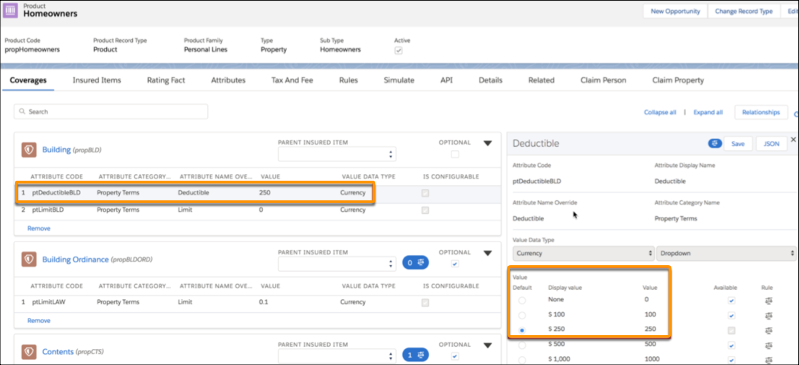Open the Rule icon for the $ 250 value
This screenshot has height=365, width=799.
click(769, 330)
